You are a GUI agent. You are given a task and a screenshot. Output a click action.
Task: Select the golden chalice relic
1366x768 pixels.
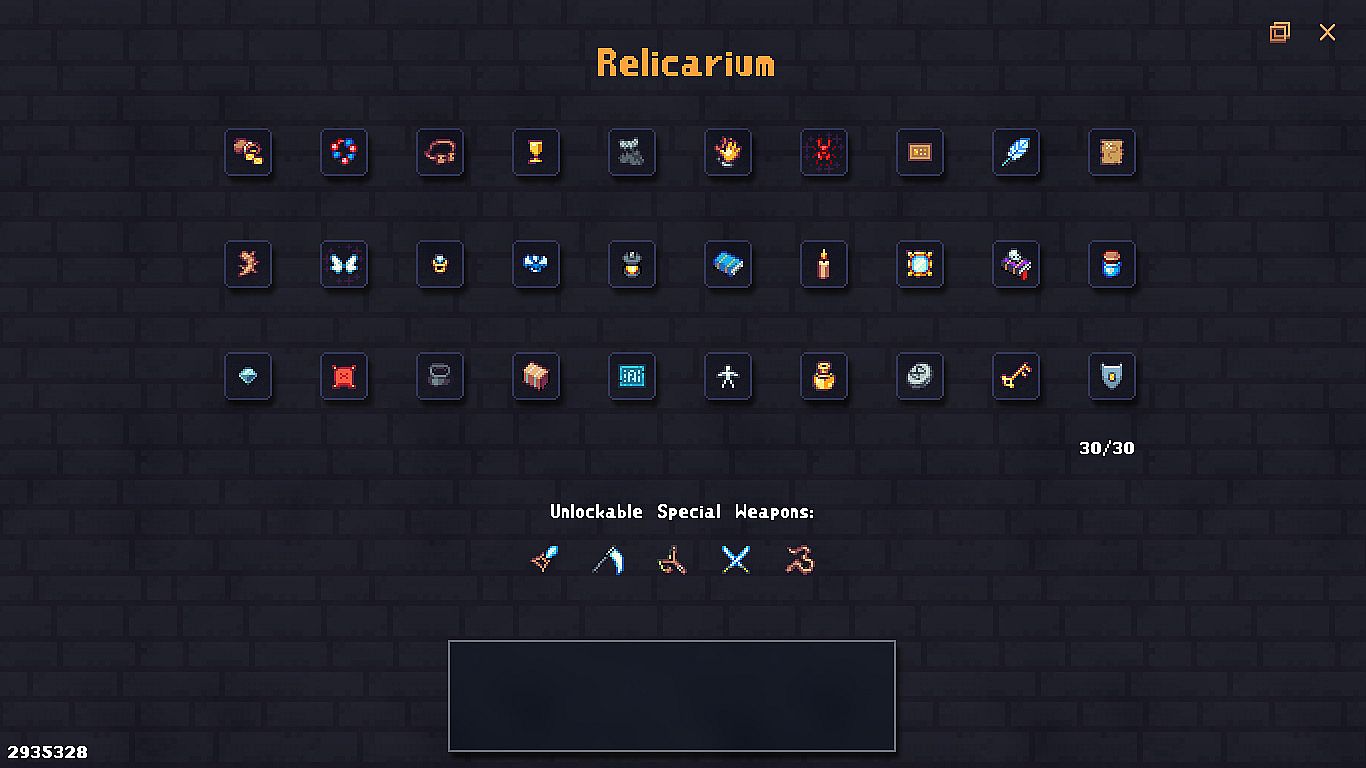[x=536, y=152]
